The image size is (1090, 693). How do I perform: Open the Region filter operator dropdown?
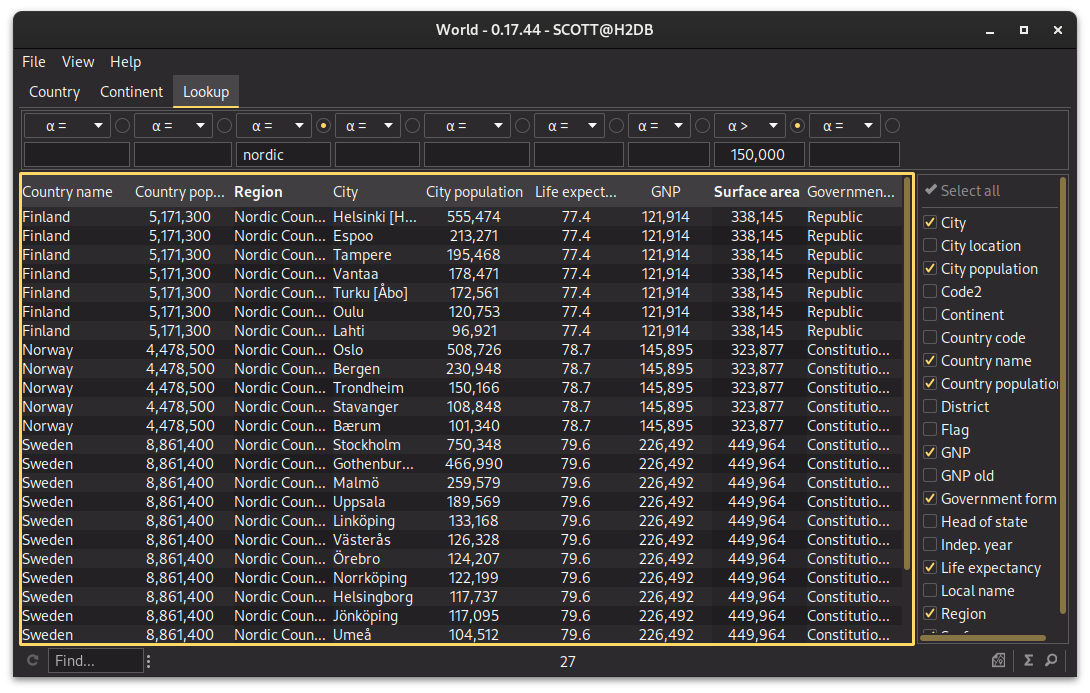pyautogui.click(x=273, y=126)
